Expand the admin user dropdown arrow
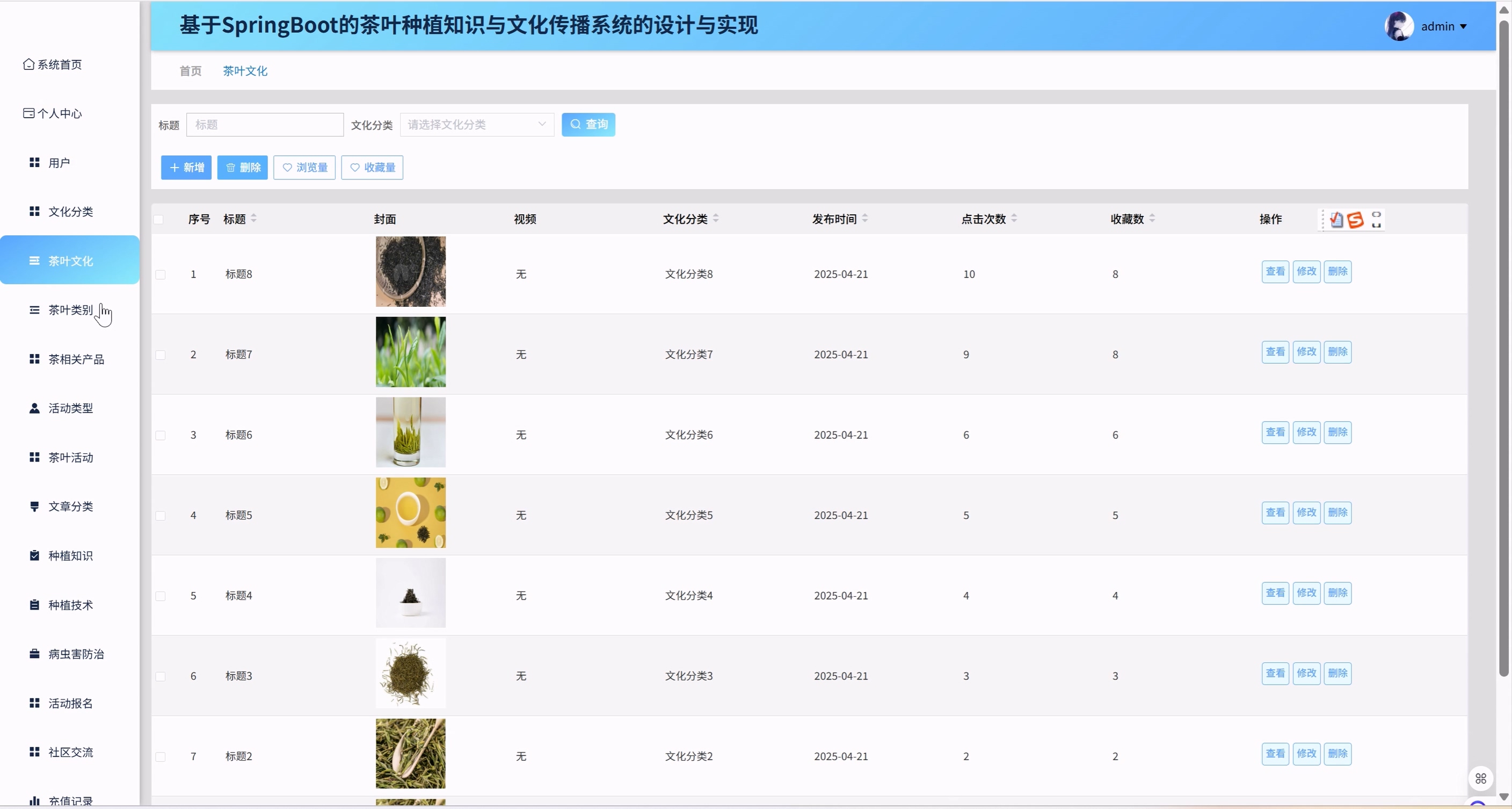The height and width of the screenshot is (809, 1512). point(1463,26)
